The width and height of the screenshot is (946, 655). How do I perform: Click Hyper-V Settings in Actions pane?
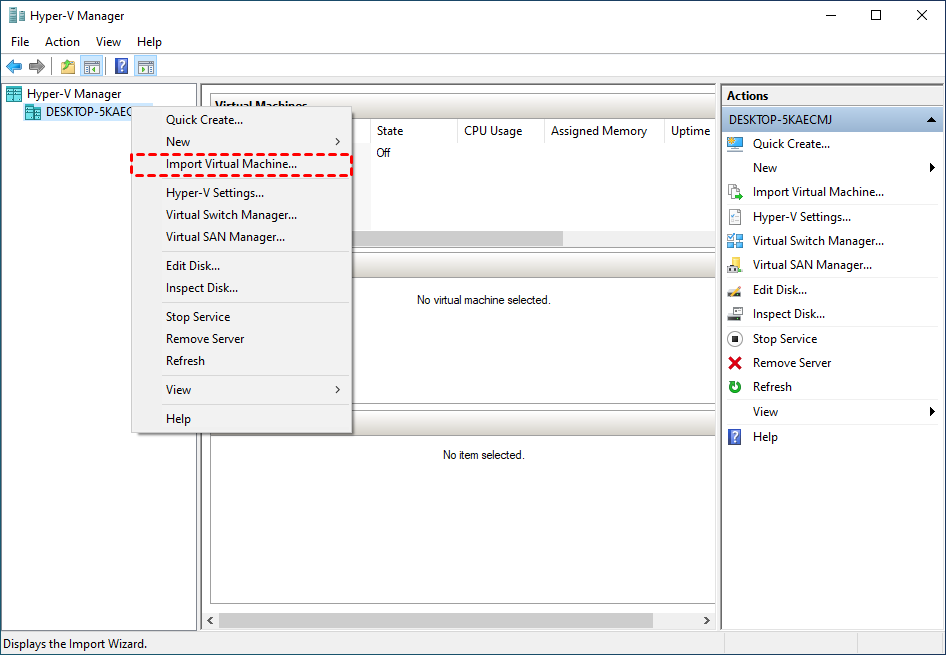click(x=802, y=217)
